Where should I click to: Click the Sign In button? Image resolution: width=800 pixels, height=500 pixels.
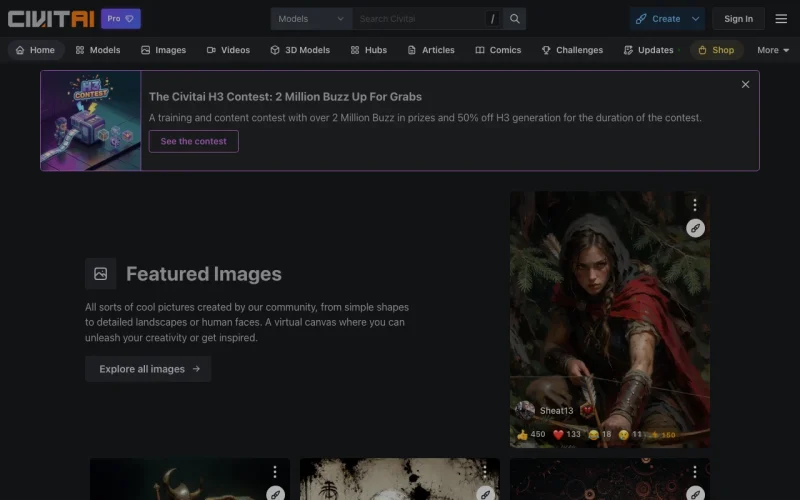738,19
